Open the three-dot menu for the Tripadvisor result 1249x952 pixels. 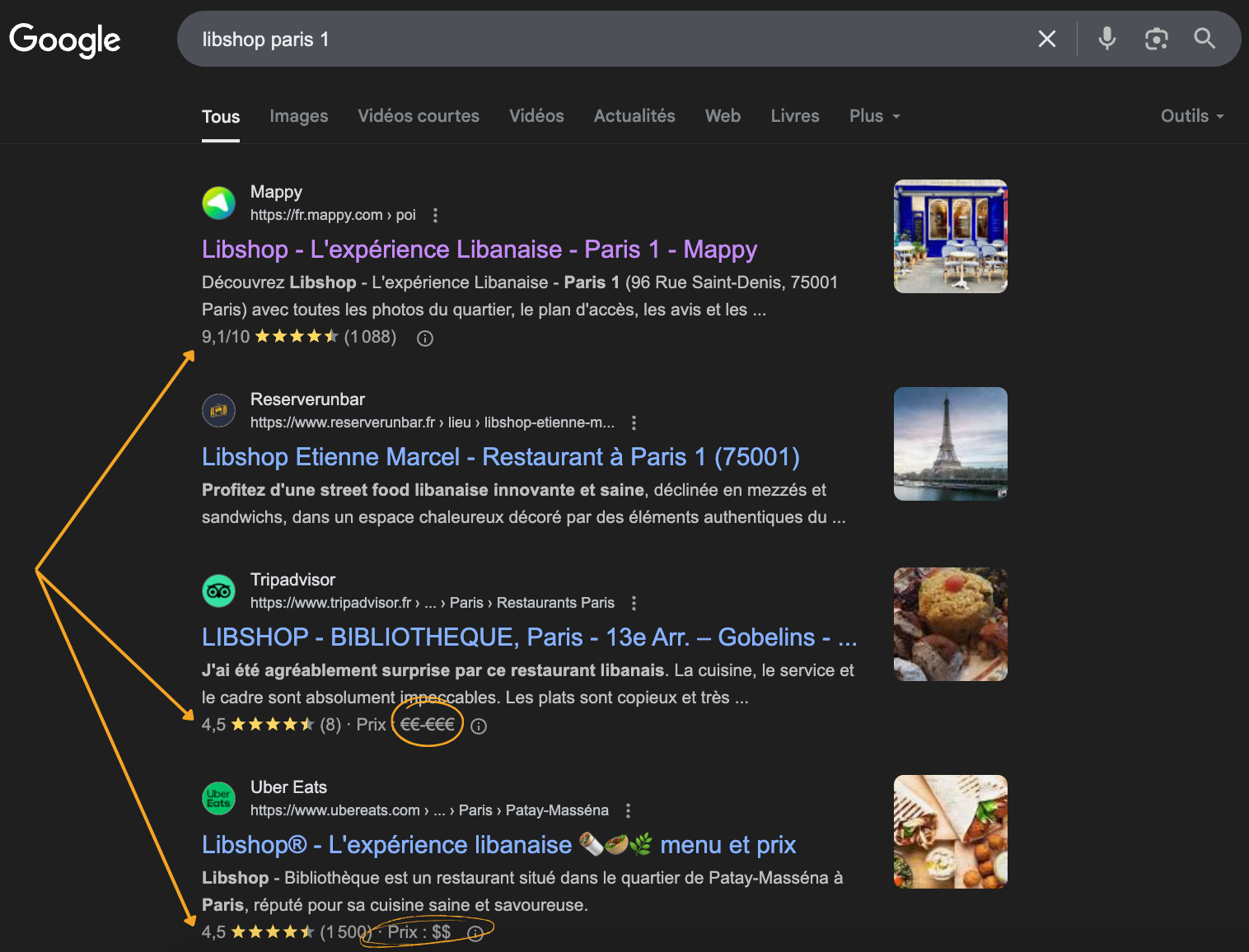634,603
